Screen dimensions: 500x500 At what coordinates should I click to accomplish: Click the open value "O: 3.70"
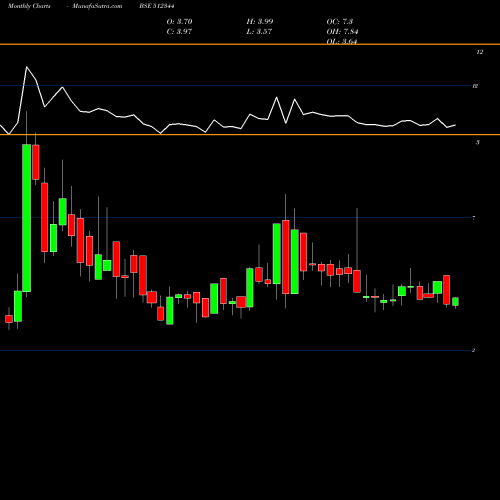[x=179, y=22]
